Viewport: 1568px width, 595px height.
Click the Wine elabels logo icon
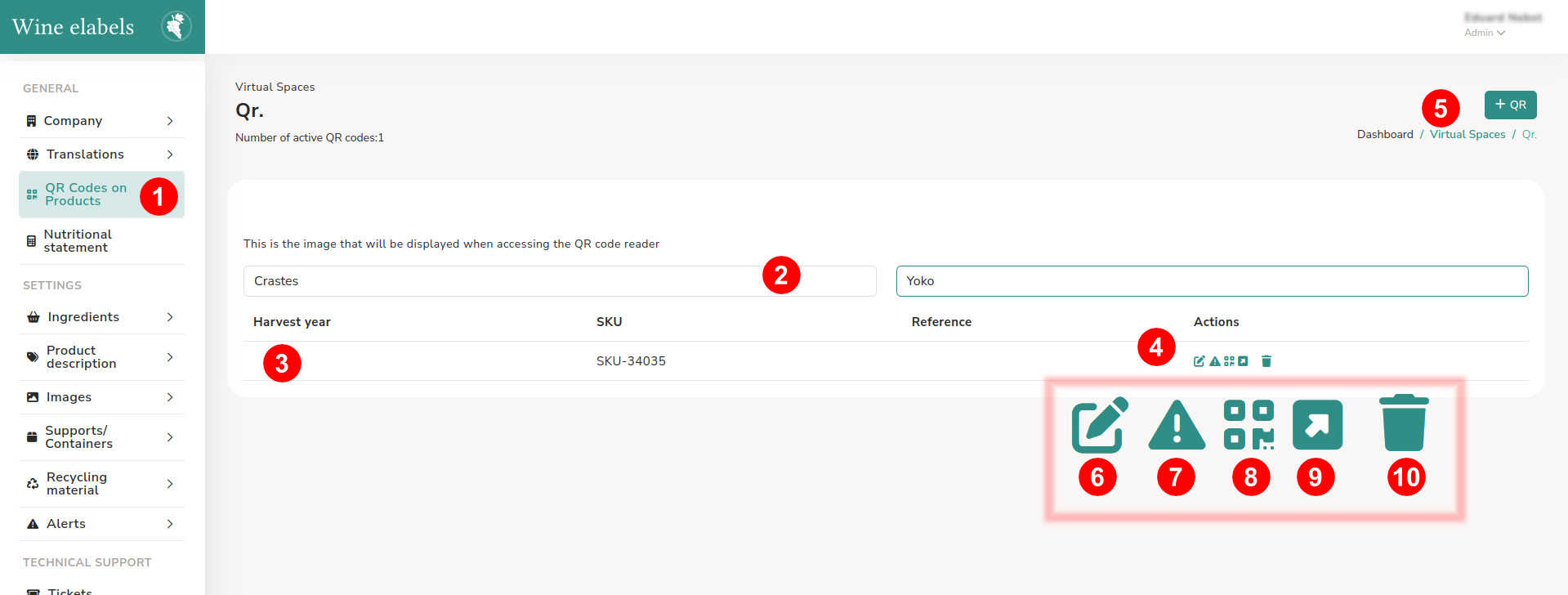pyautogui.click(x=176, y=26)
